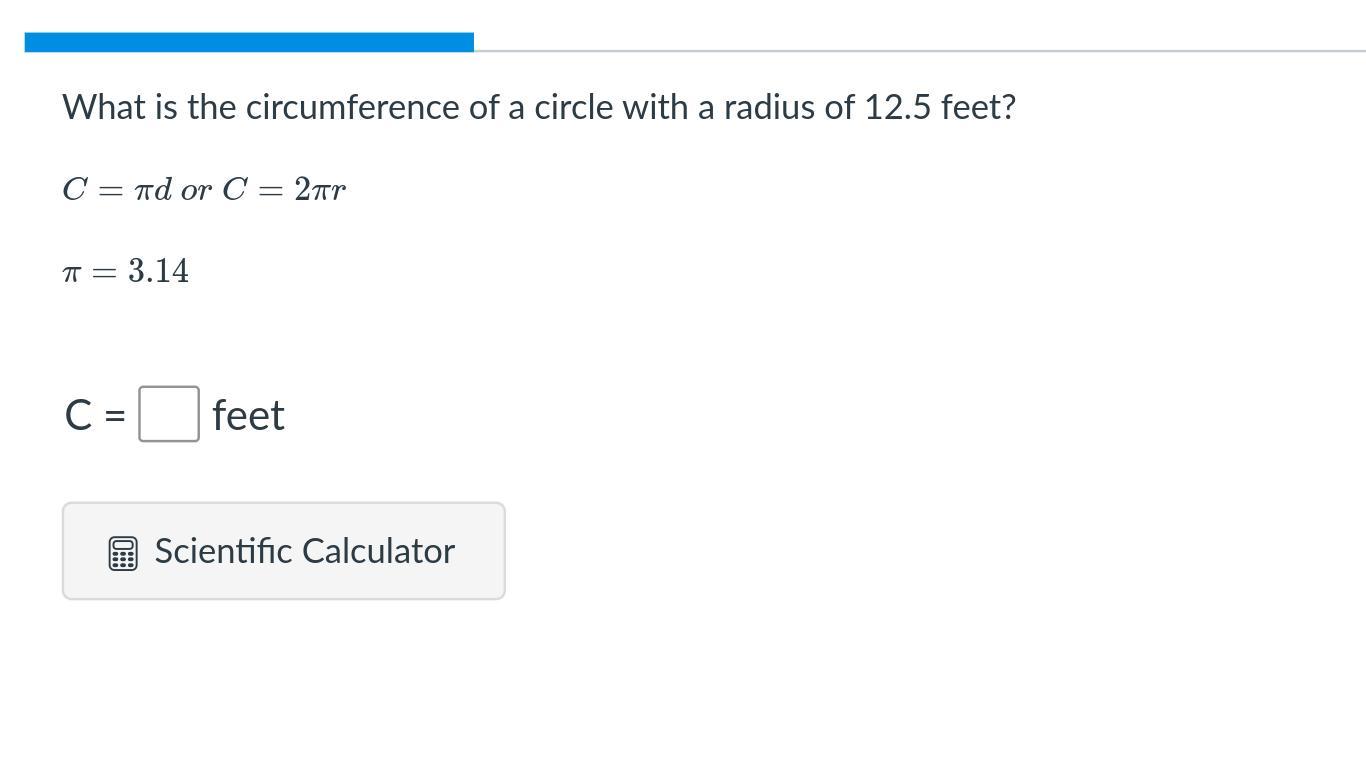Click the '3.14' value
This screenshot has width=1366, height=768.
[158, 271]
